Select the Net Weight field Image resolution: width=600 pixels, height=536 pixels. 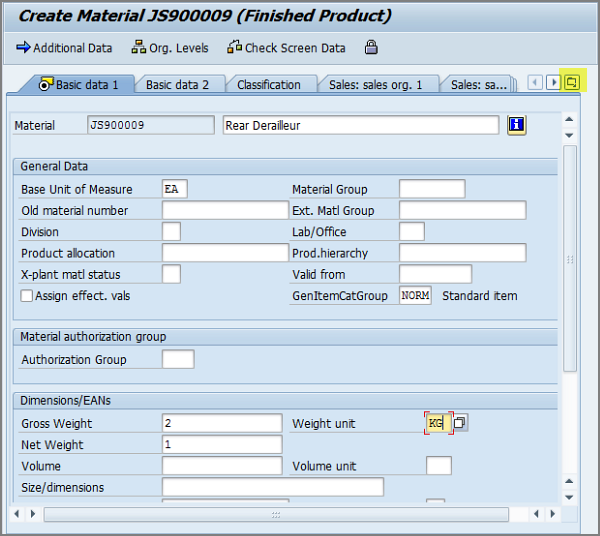(222, 445)
